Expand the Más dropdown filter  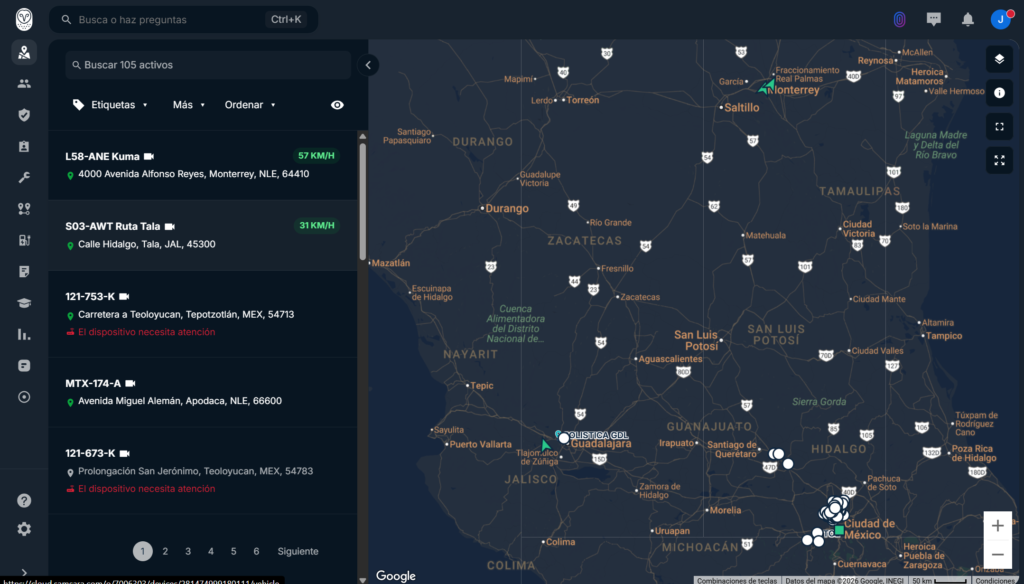[x=188, y=105]
